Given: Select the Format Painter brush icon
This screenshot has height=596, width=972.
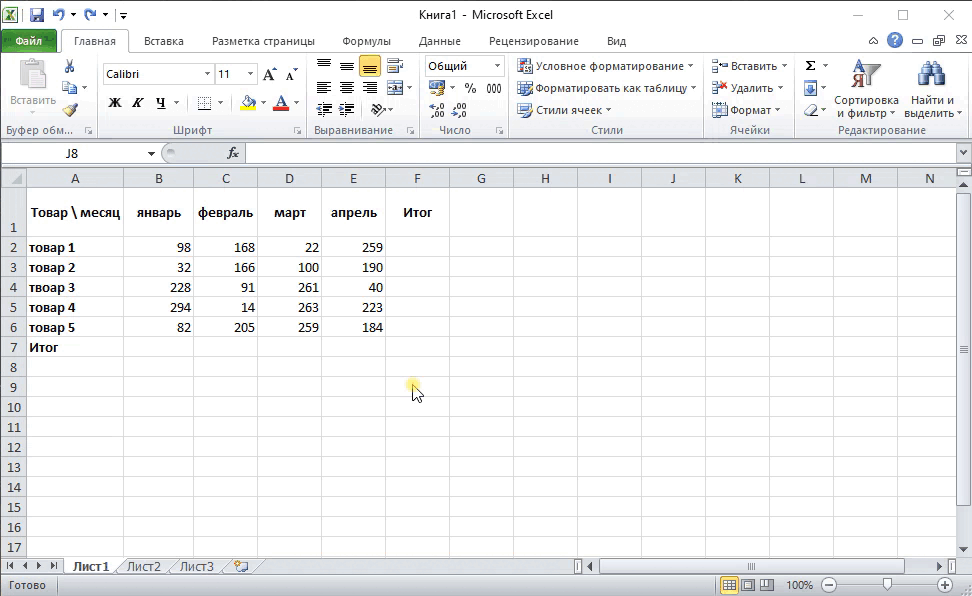Looking at the screenshot, I should point(69,110).
